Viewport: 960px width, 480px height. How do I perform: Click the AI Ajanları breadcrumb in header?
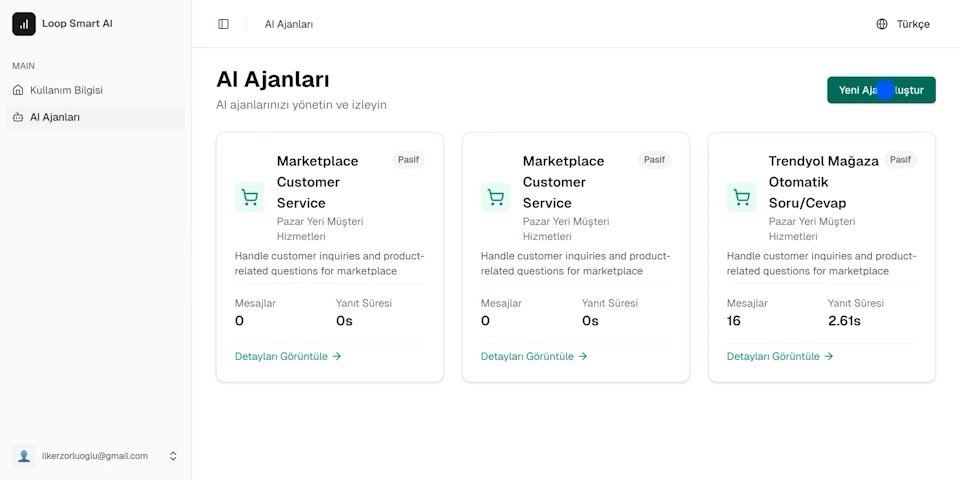pyautogui.click(x=289, y=24)
